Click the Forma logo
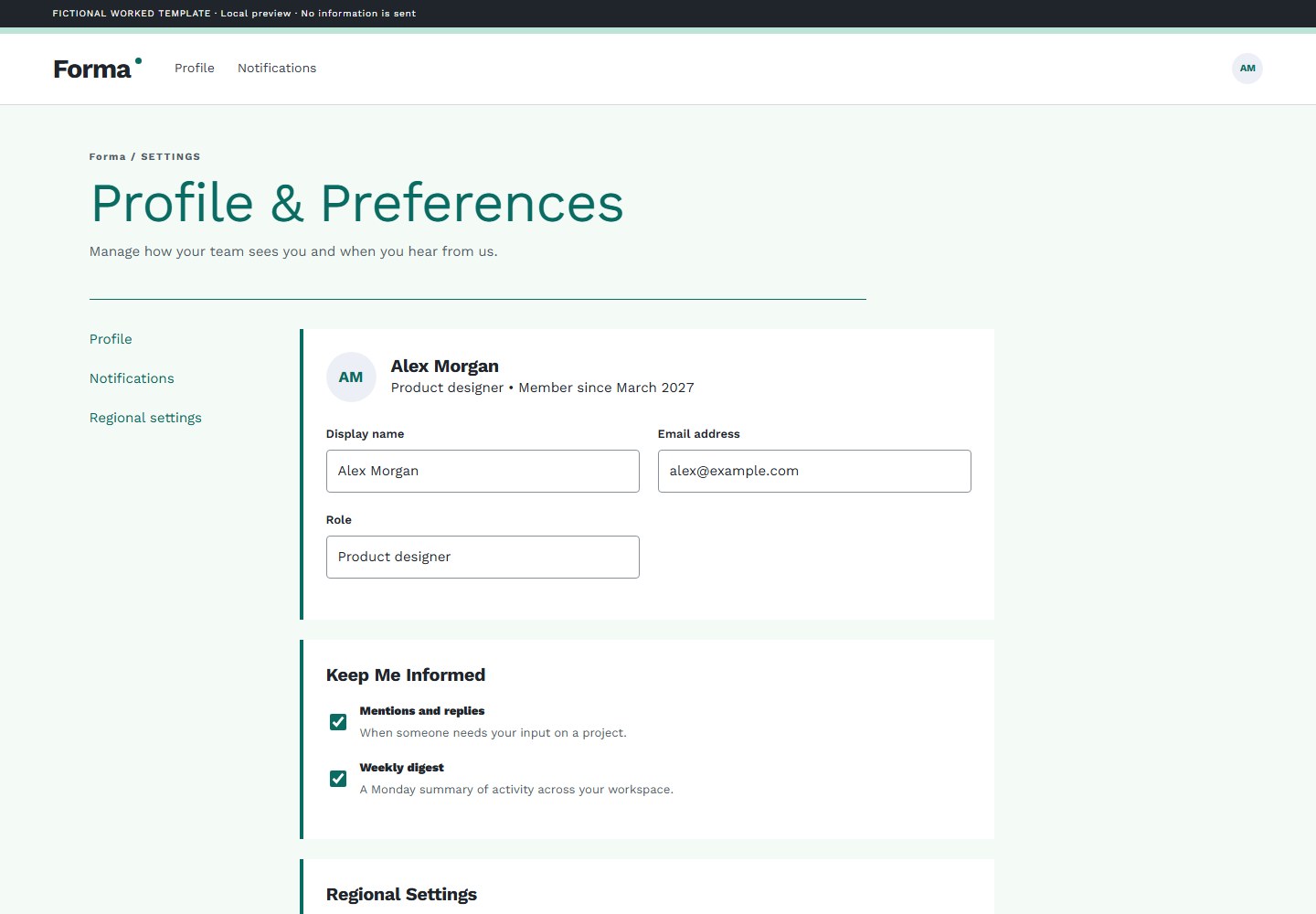This screenshot has height=914, width=1316. pyautogui.click(x=98, y=69)
